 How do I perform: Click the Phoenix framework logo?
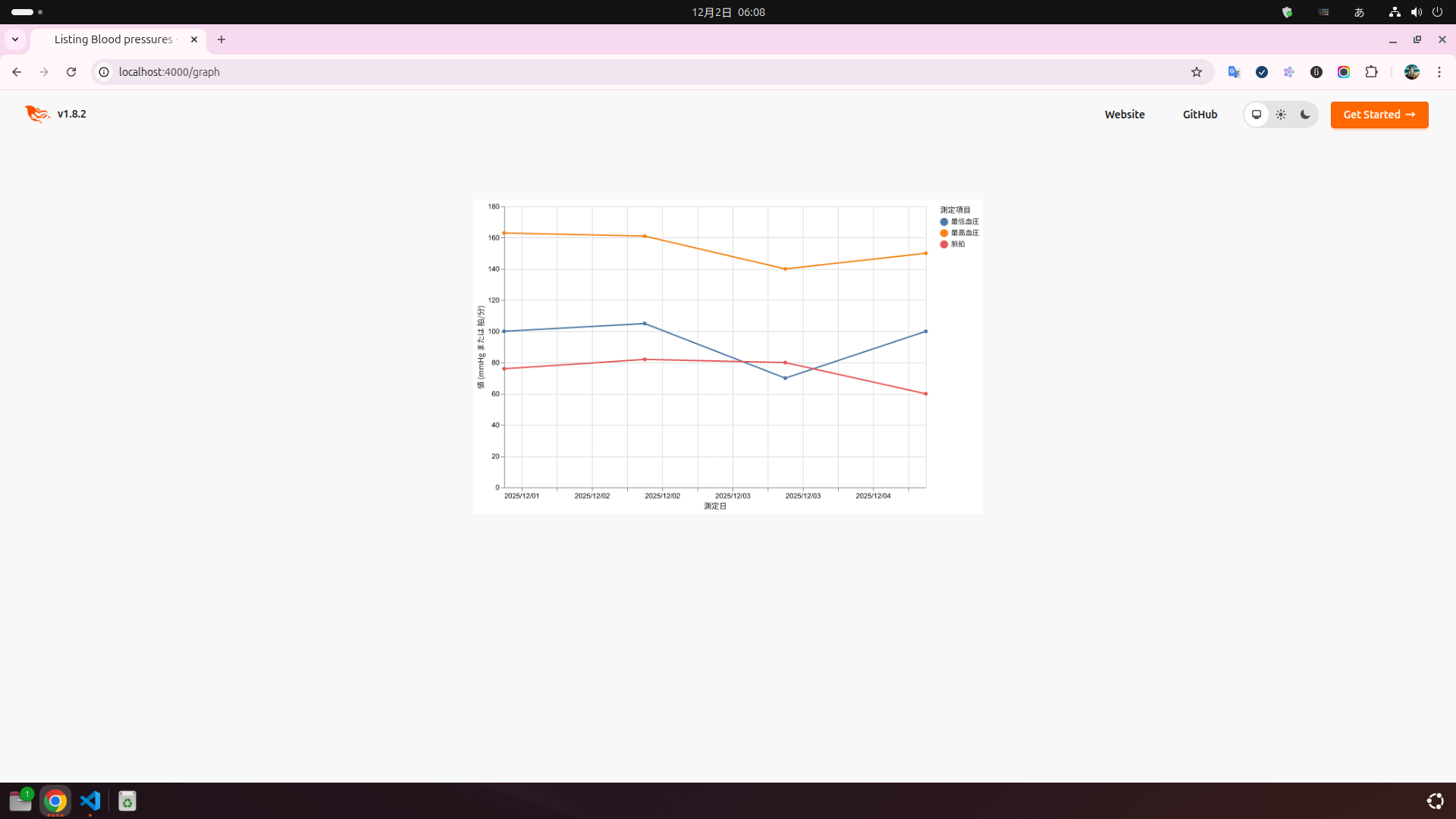36,114
